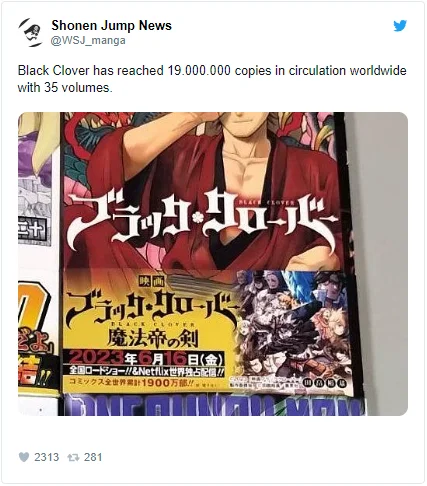Visit the @WSJ_manga handle
This screenshot has height=486, width=427.
point(88,40)
